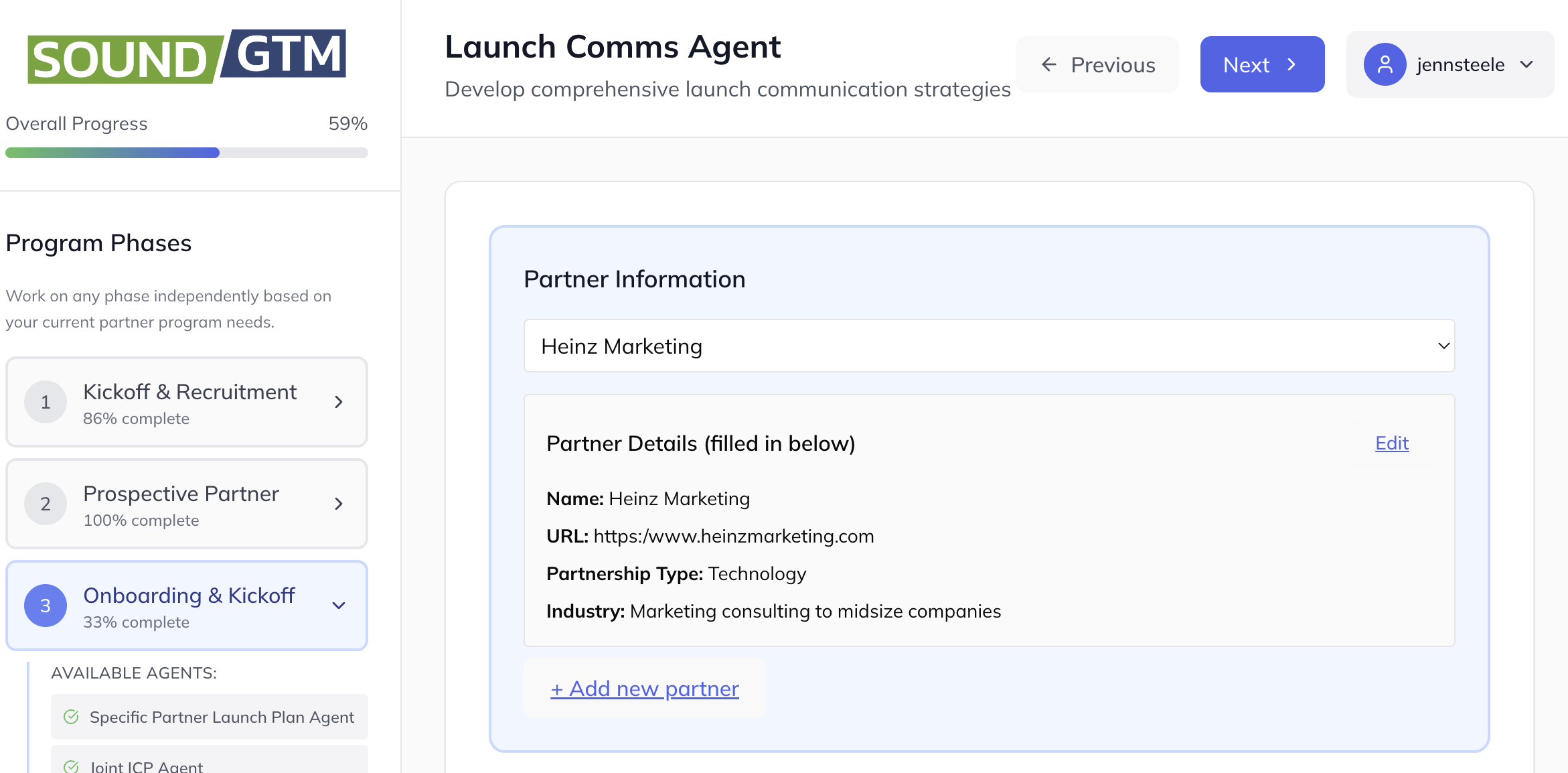Viewport: 1568px width, 773px height.
Task: Click the Overall Progress bar
Action: (187, 153)
